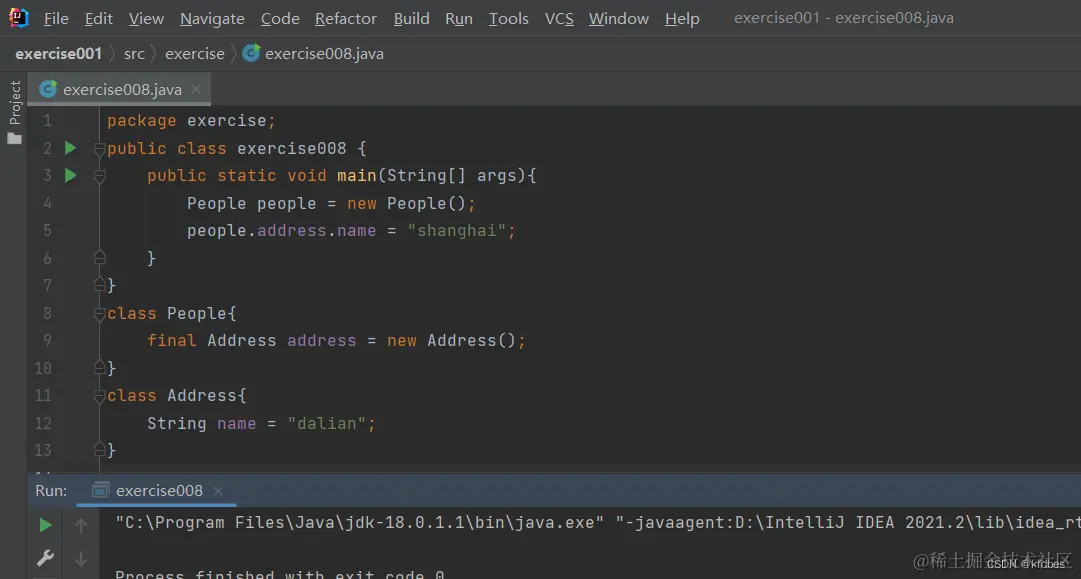Click exercise001 breadcrumb

[x=59, y=54]
